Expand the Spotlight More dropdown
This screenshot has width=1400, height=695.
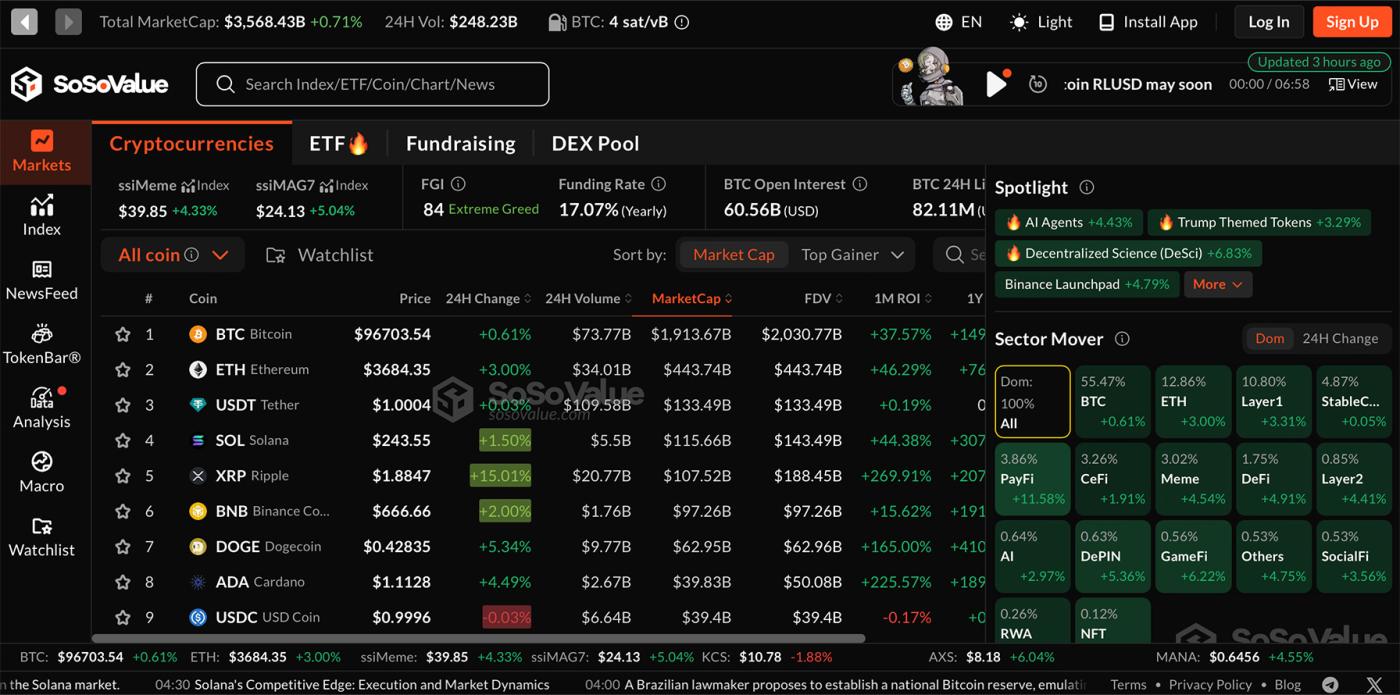pos(1218,284)
